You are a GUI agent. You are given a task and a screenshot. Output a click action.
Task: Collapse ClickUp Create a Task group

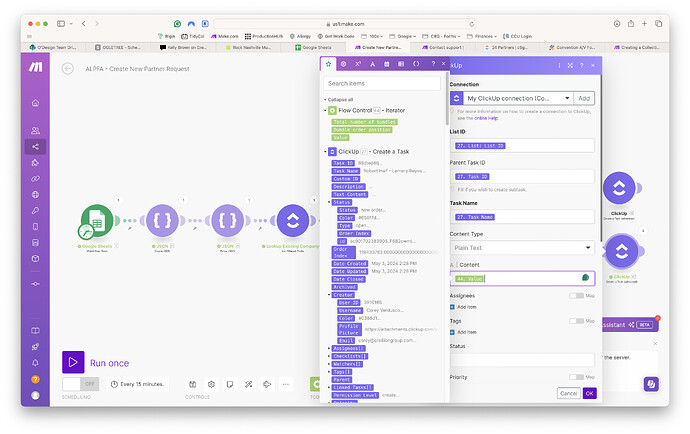click(326, 151)
